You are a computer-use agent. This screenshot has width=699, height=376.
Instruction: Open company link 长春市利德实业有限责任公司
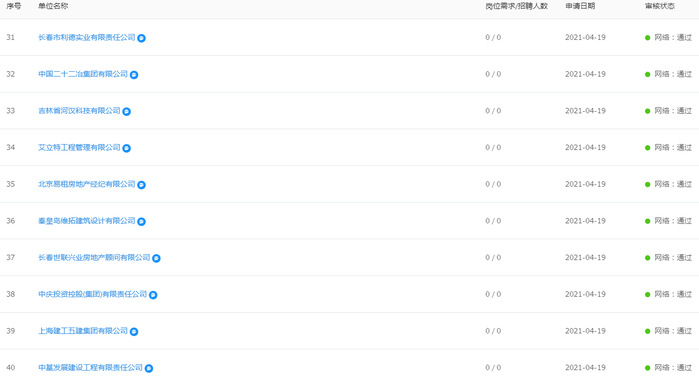point(86,37)
